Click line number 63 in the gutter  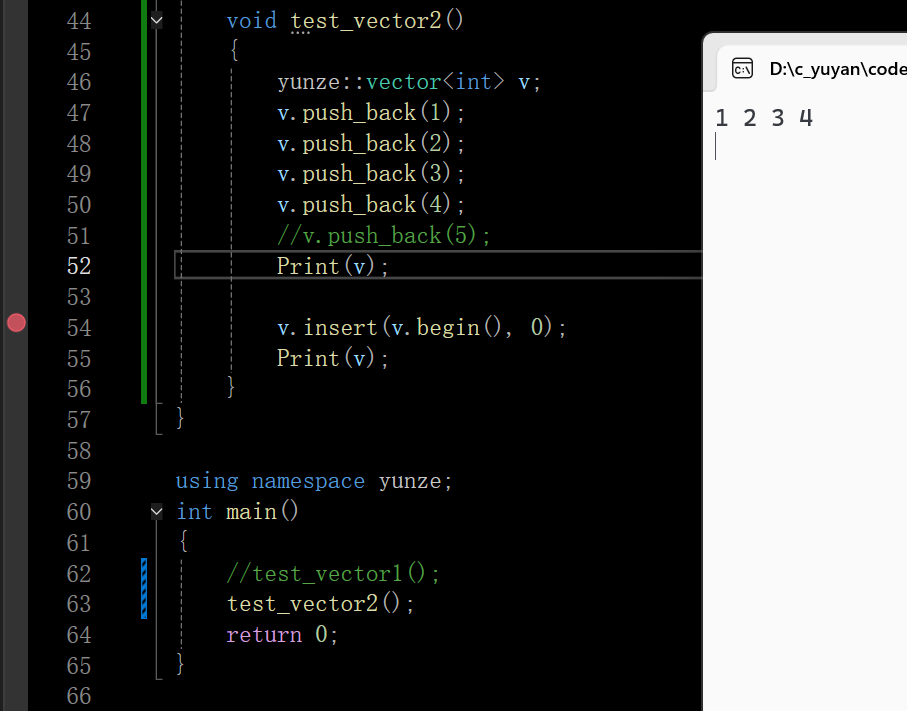click(79, 604)
